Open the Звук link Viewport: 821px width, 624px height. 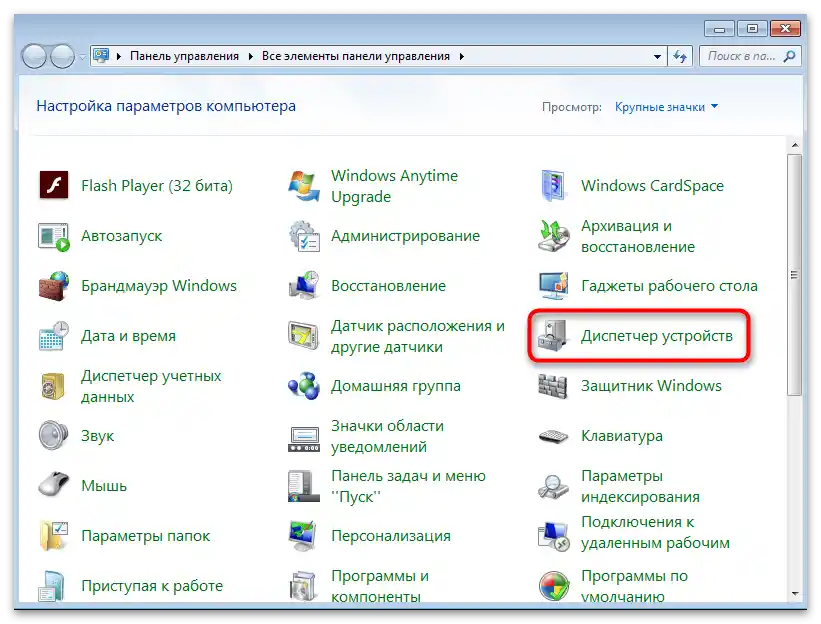(x=97, y=436)
